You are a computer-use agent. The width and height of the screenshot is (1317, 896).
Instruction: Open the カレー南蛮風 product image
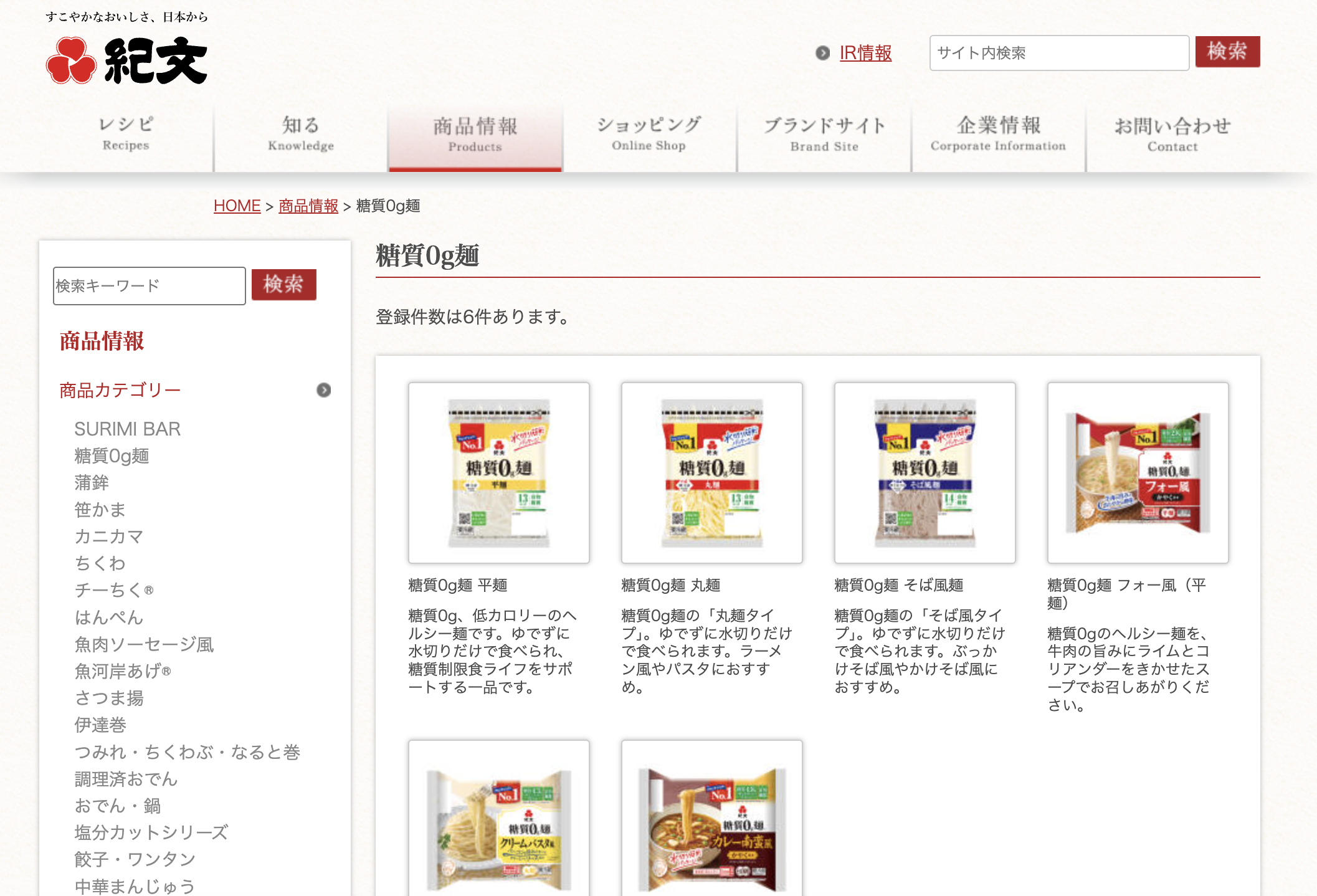(x=712, y=818)
